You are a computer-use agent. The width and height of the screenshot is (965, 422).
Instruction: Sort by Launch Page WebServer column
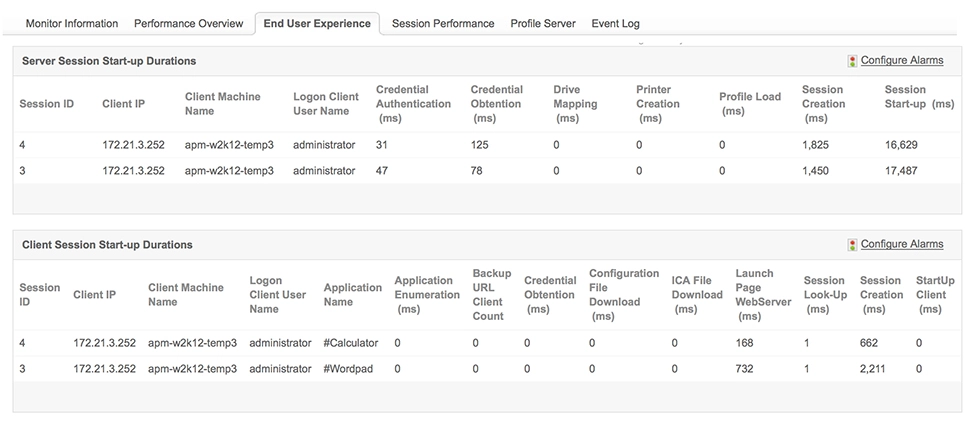762,295
